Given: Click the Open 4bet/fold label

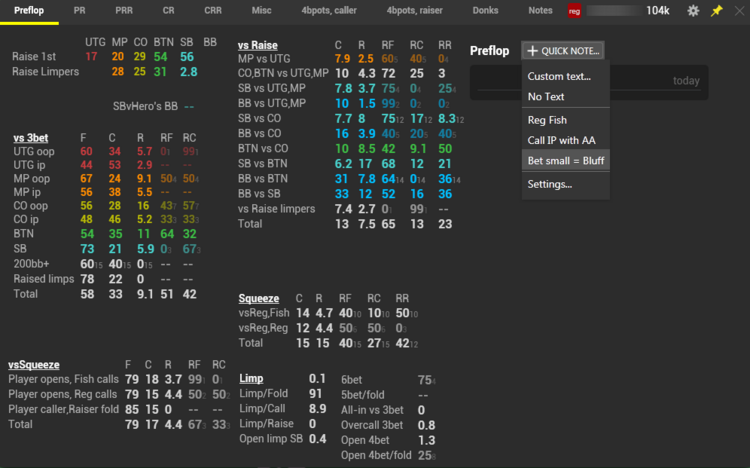Looking at the screenshot, I should point(376,456).
